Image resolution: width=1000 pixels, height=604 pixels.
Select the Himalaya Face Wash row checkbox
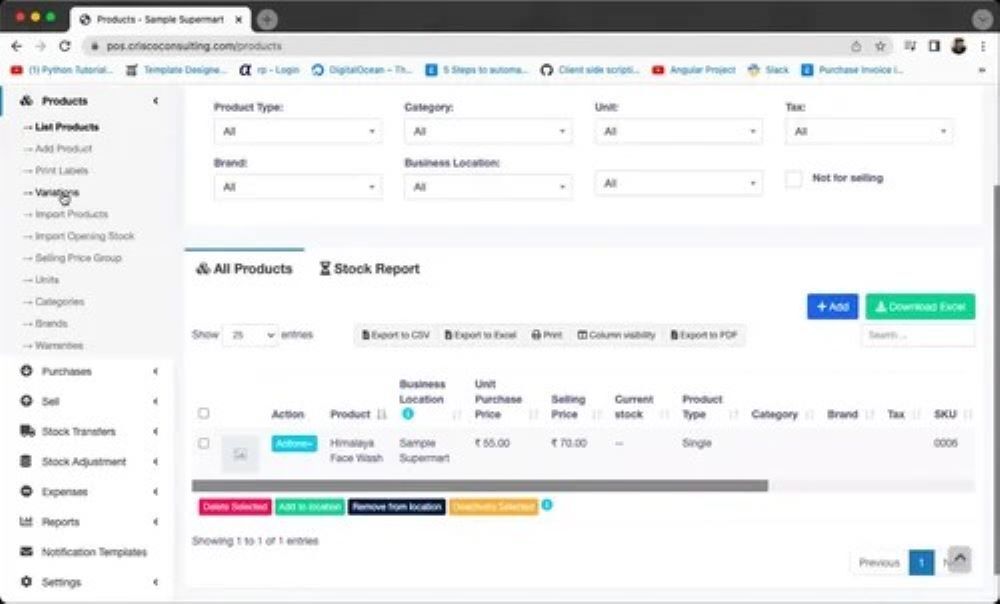(x=204, y=443)
